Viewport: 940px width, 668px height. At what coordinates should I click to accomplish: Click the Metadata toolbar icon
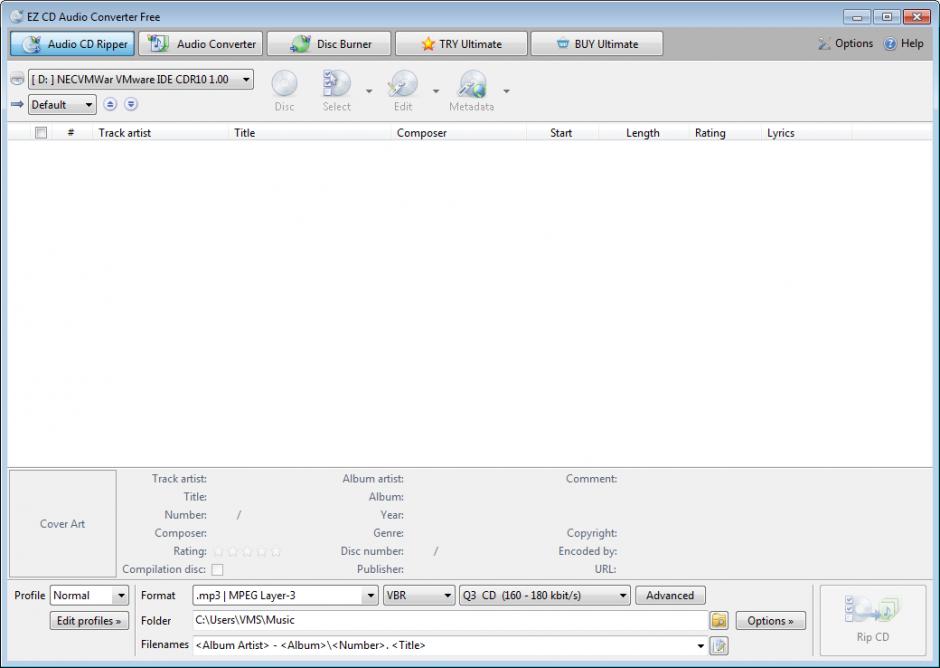(472, 91)
